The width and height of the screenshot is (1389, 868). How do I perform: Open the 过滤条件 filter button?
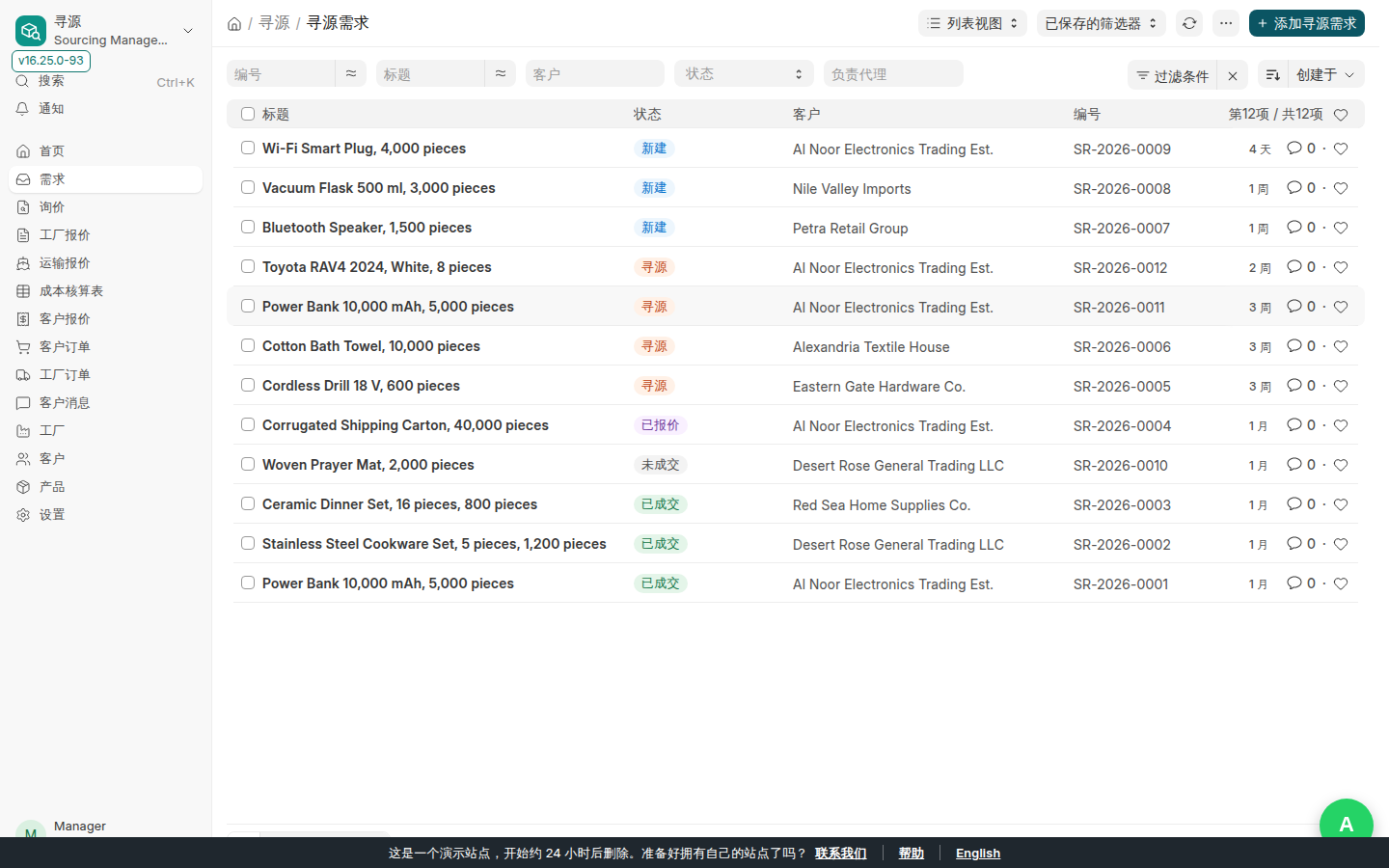pyautogui.click(x=1173, y=75)
